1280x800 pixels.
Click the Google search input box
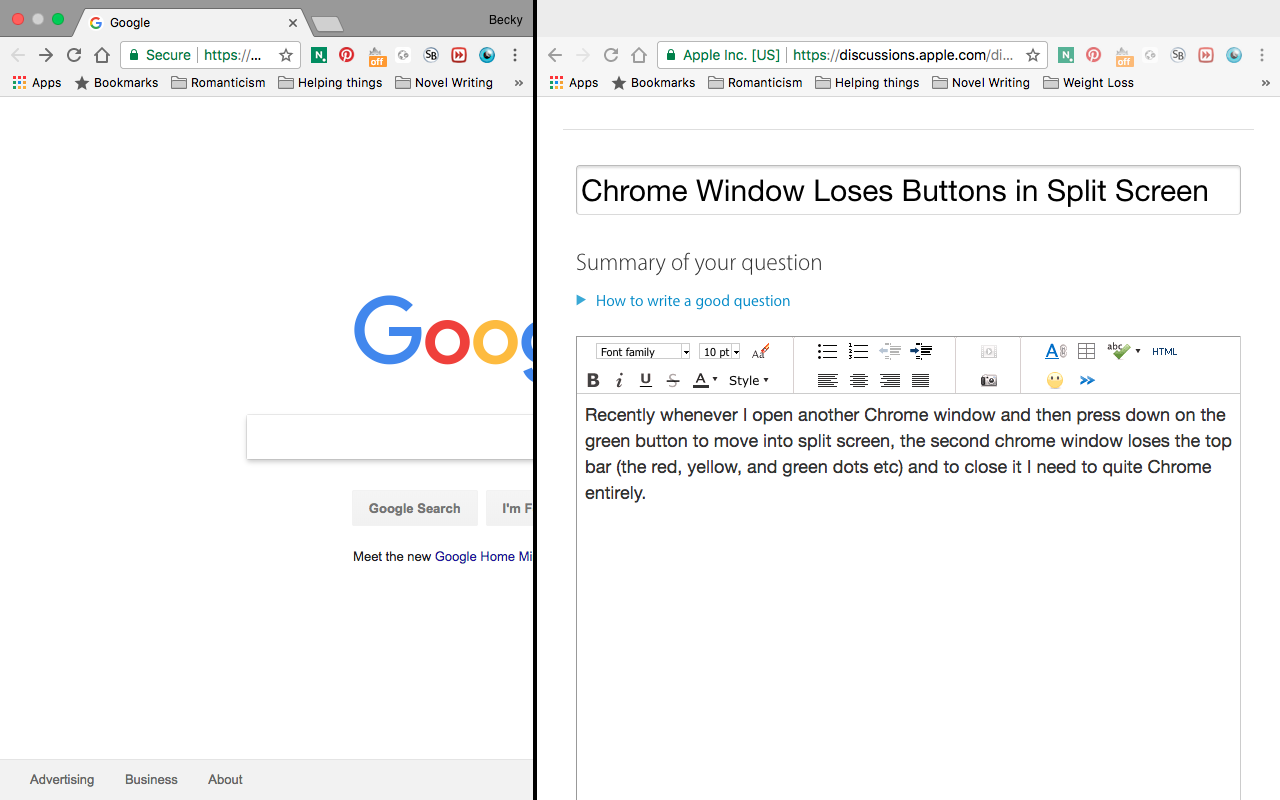390,437
